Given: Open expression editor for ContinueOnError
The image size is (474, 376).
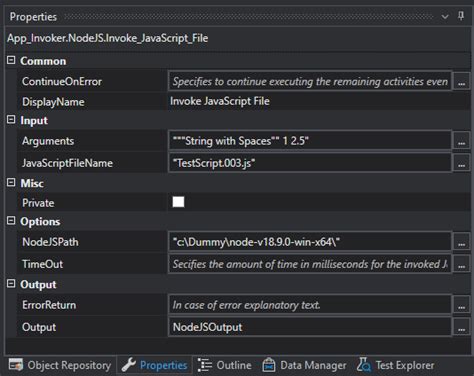Looking at the screenshot, I should (461, 81).
